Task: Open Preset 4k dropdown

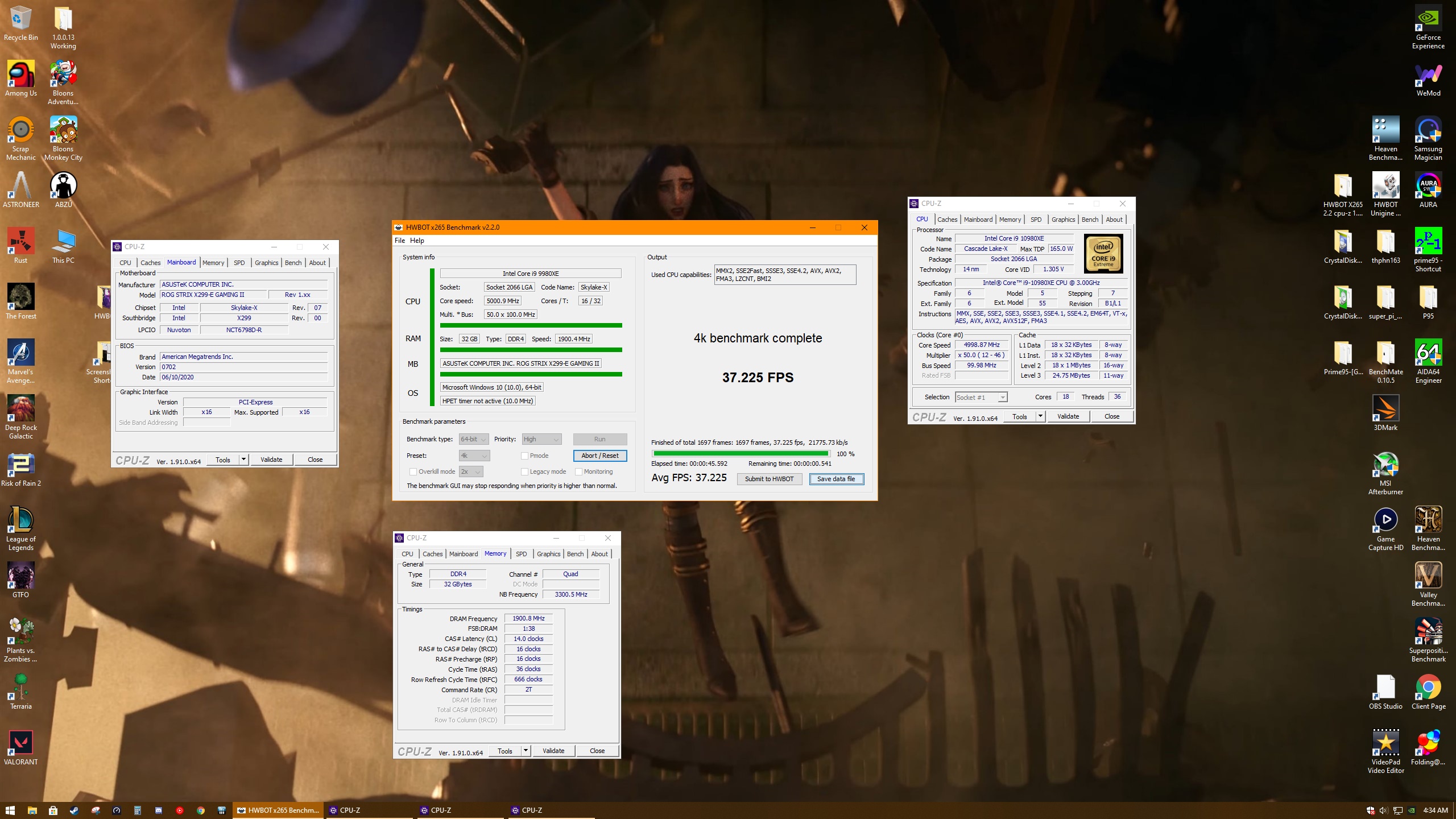Action: coord(474,456)
